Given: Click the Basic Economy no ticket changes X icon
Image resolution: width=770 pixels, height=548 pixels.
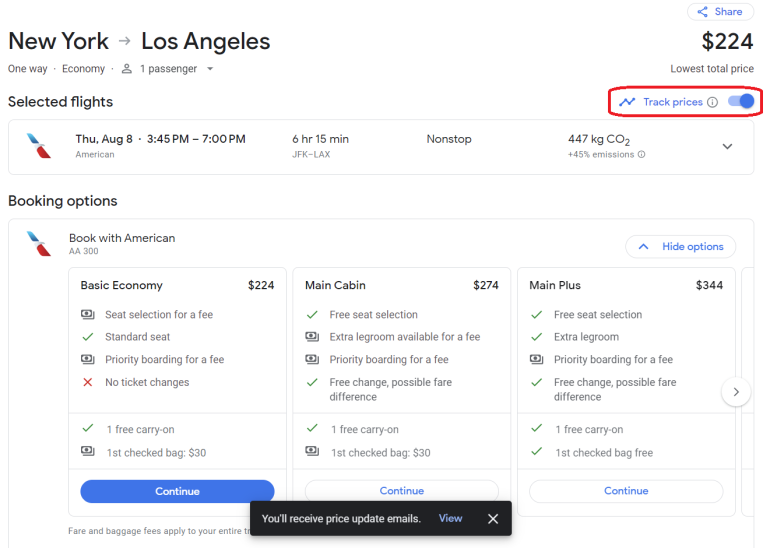Looking at the screenshot, I should pos(88,382).
